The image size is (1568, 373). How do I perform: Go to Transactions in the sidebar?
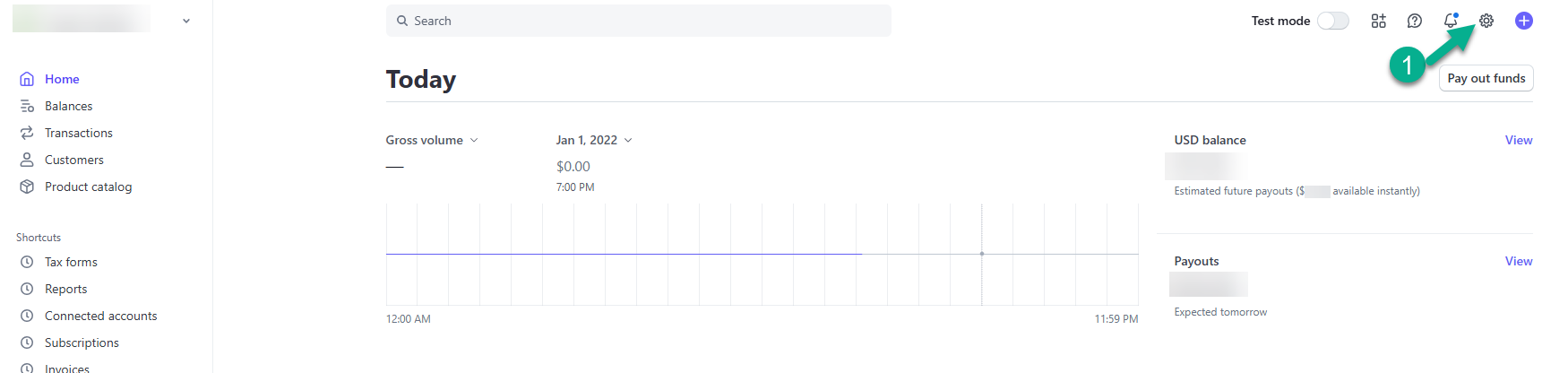click(x=79, y=133)
